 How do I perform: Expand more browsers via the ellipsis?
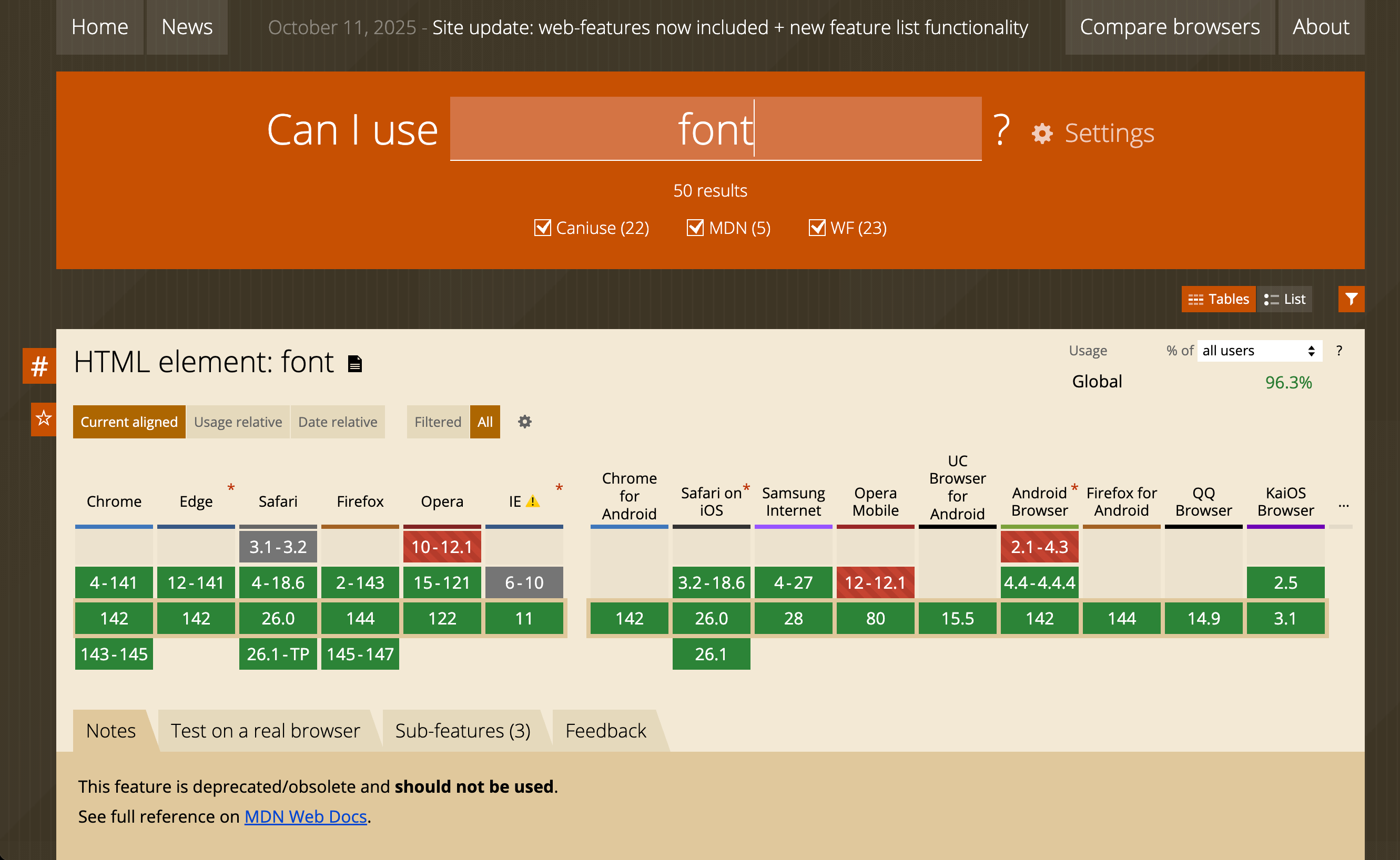[1343, 505]
